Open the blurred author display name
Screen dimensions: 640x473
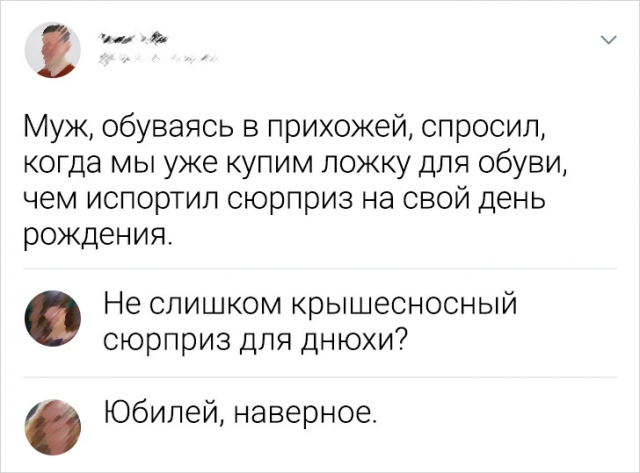[x=131, y=40]
